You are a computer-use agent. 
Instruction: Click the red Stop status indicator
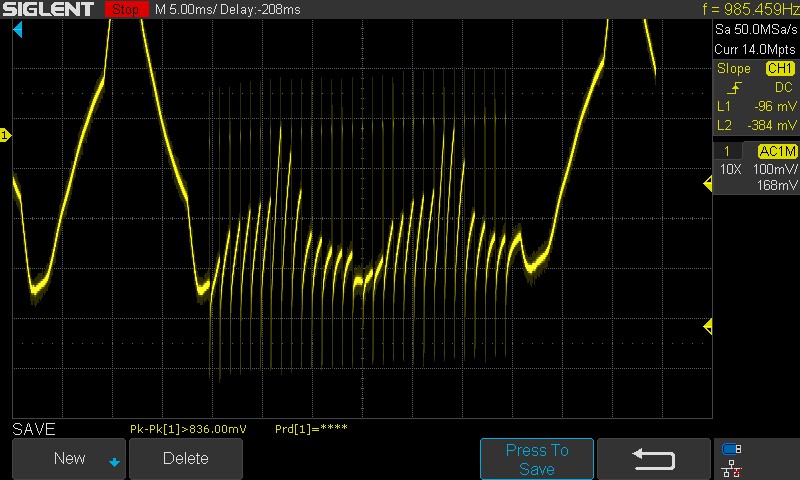[127, 9]
